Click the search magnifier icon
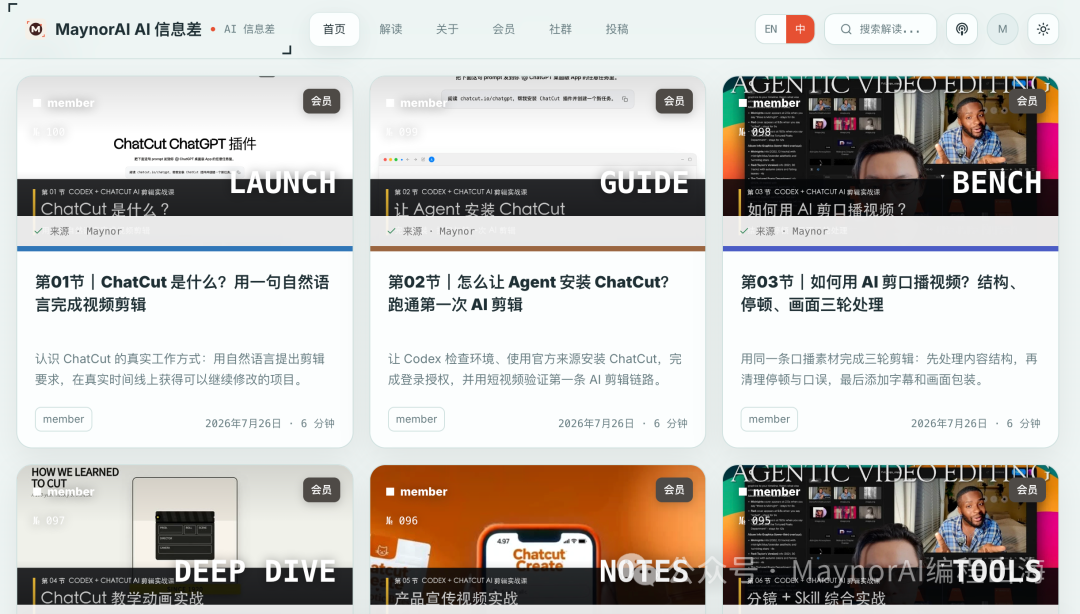 (x=846, y=29)
